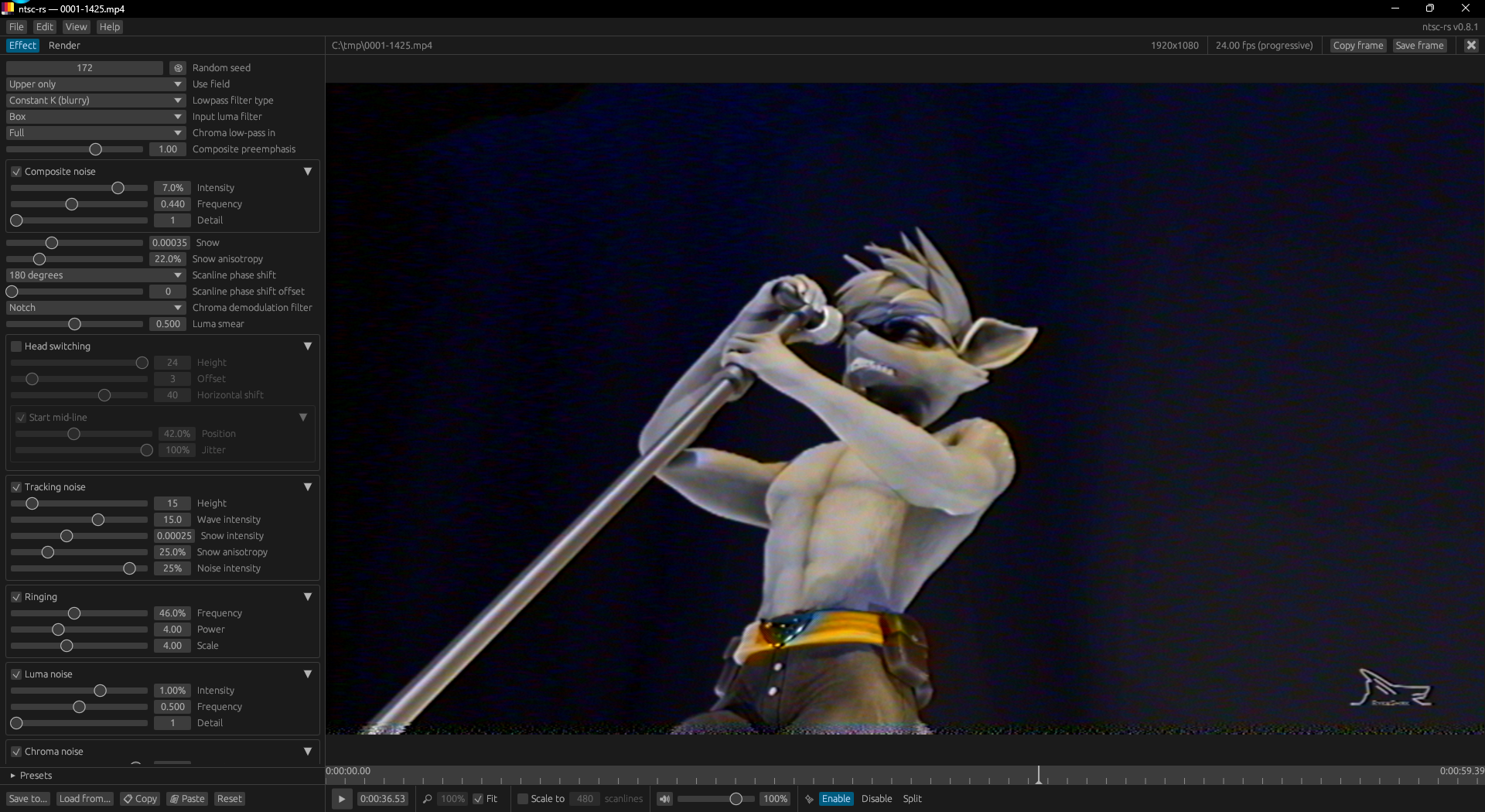Image resolution: width=1485 pixels, height=812 pixels.
Task: Open the Edit menu
Action: (x=44, y=27)
